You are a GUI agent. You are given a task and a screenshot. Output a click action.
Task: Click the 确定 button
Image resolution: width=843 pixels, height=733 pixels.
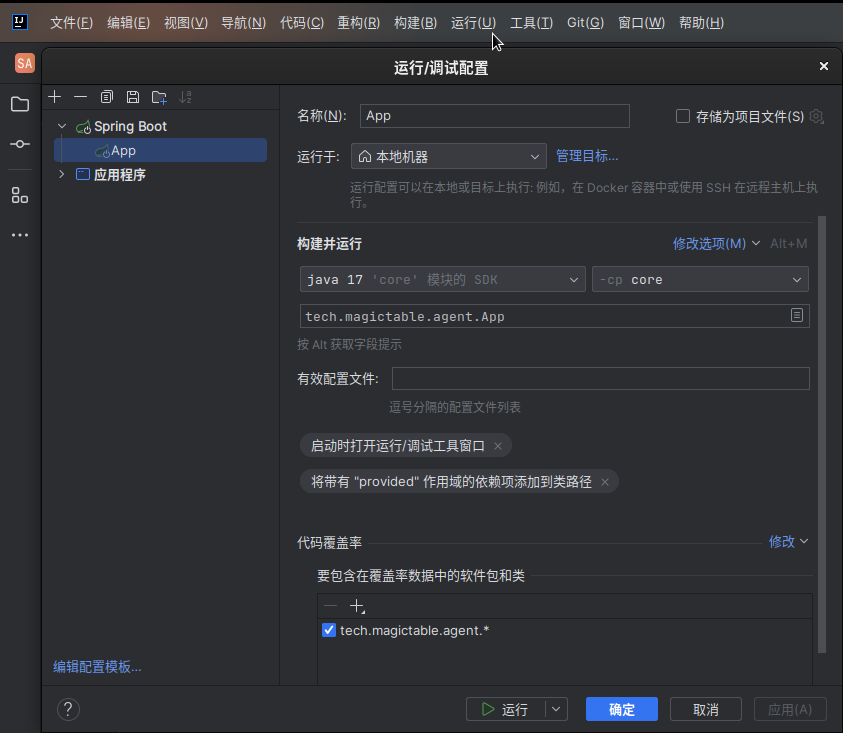[621, 709]
